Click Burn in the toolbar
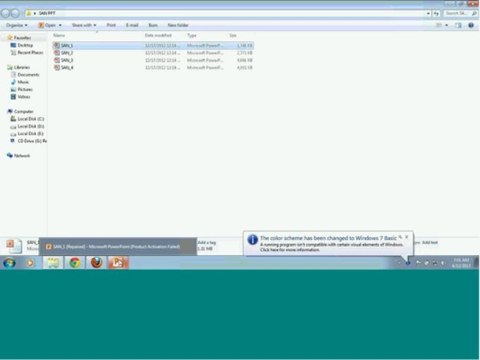Viewport: 480px width, 360px height. (153, 25)
